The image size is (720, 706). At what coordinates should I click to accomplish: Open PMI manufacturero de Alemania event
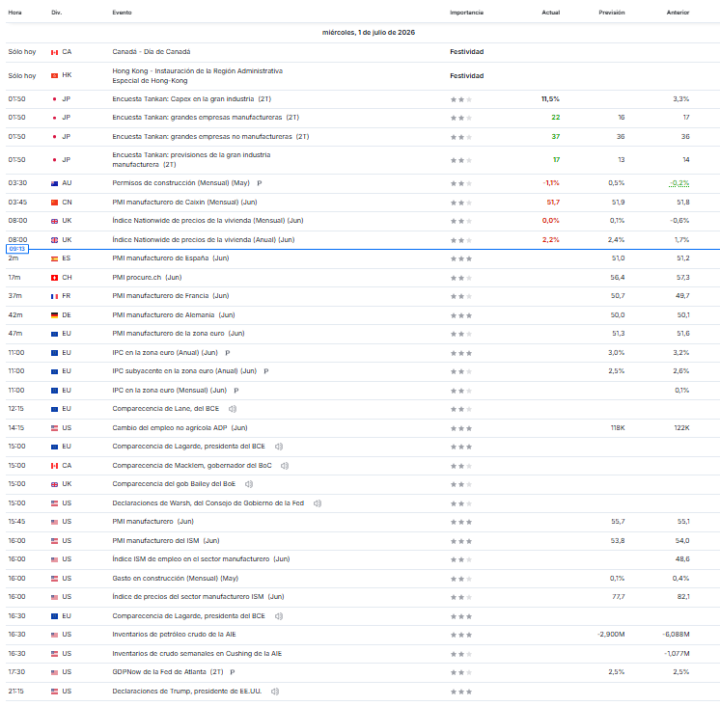[174, 315]
